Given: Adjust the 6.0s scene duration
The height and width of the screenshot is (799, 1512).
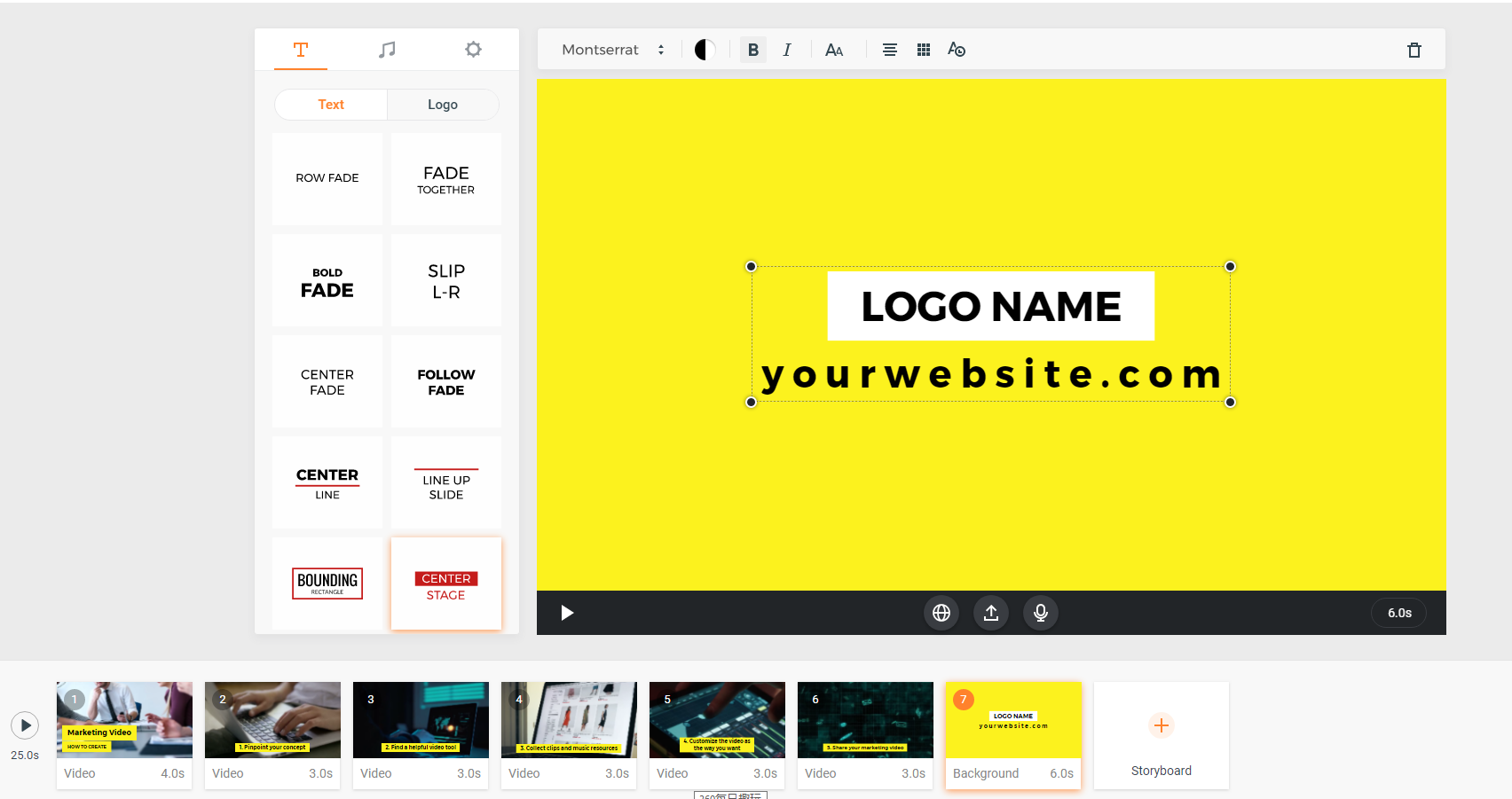Looking at the screenshot, I should pos(1399,613).
